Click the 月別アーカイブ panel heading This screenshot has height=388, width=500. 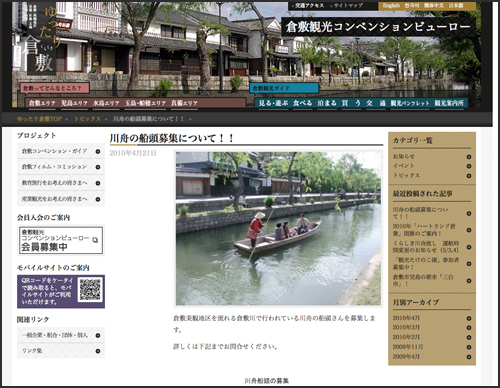click(415, 302)
